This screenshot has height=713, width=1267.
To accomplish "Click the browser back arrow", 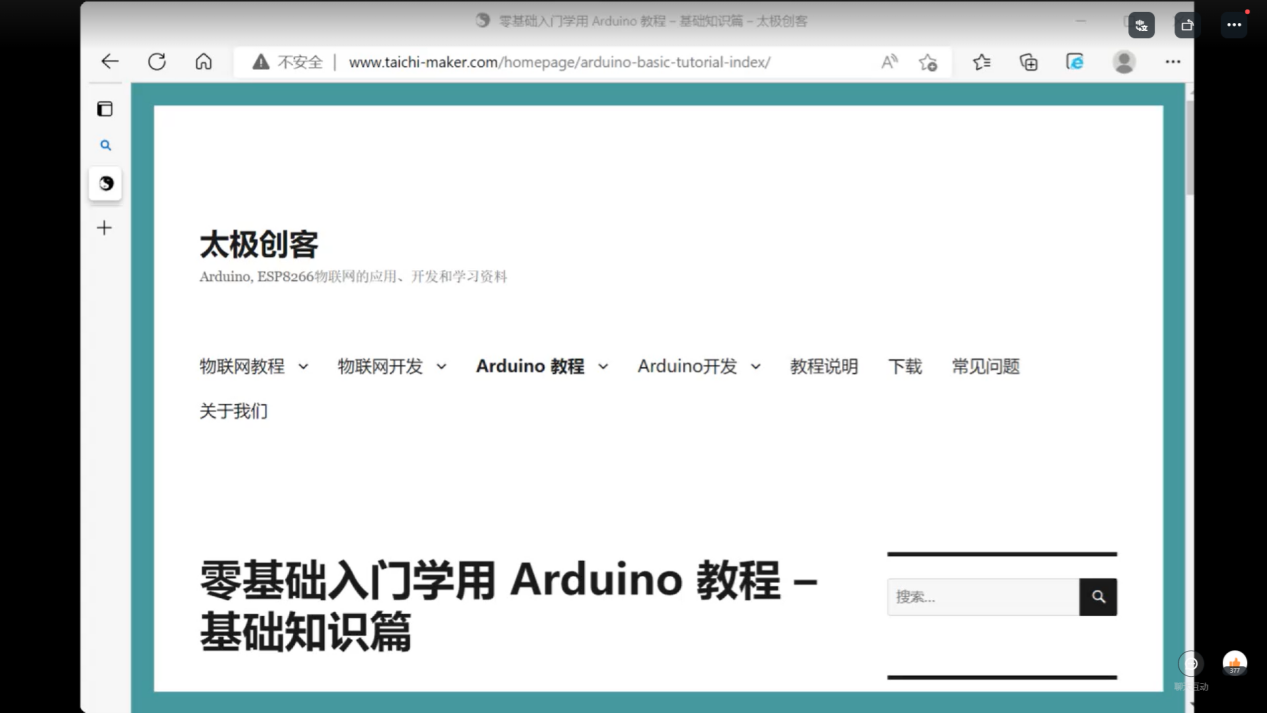I will 110,62.
